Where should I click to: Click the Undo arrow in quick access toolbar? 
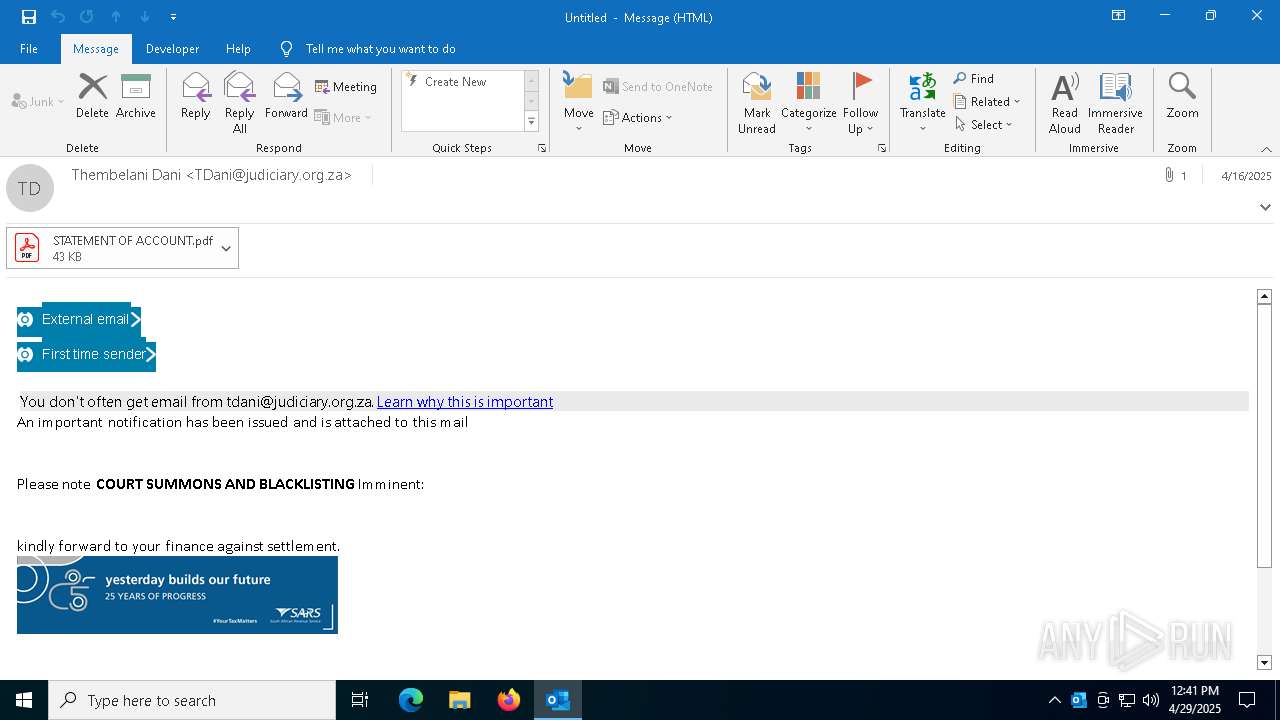[x=58, y=17]
